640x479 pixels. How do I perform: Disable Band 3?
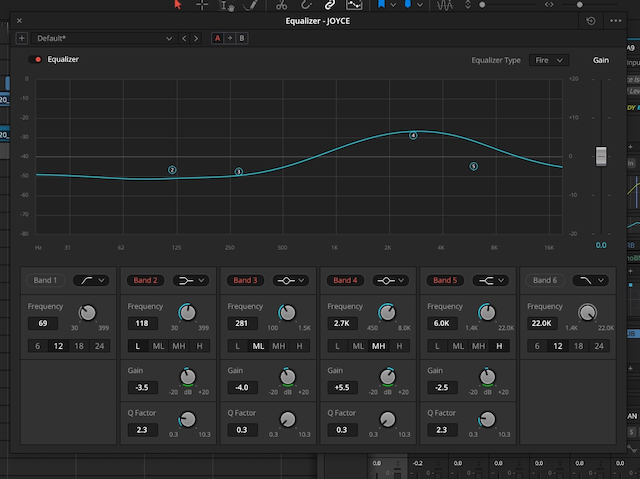click(245, 280)
